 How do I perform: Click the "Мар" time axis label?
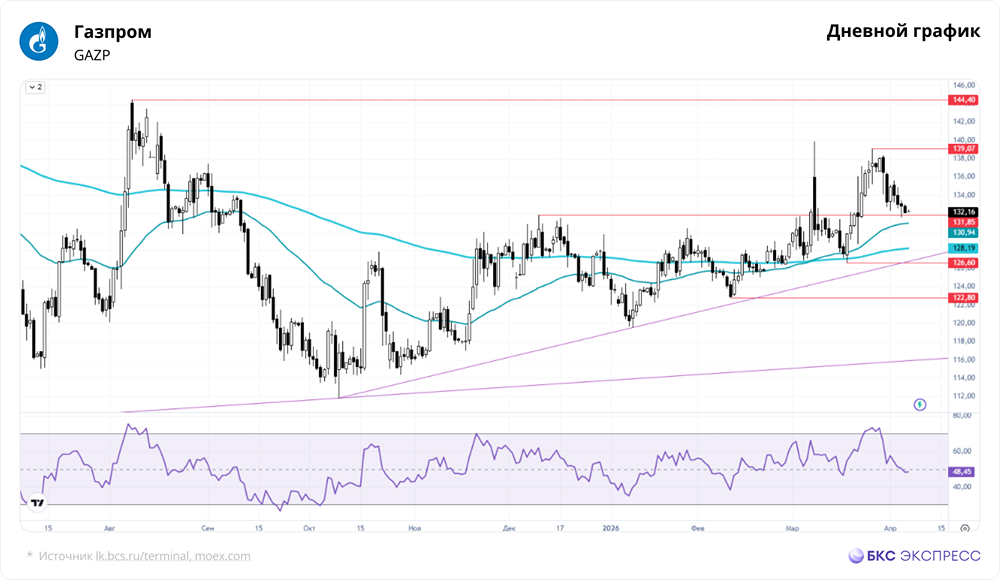coord(792,528)
